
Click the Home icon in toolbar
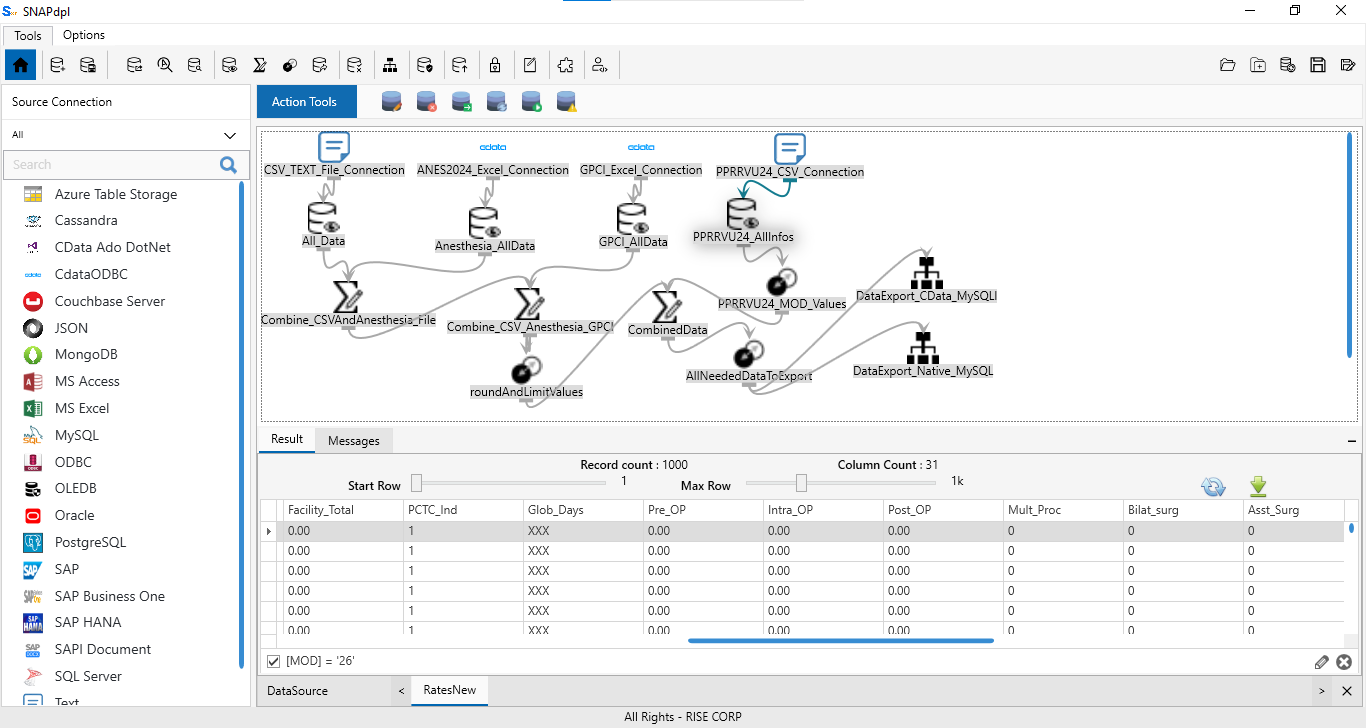click(21, 66)
